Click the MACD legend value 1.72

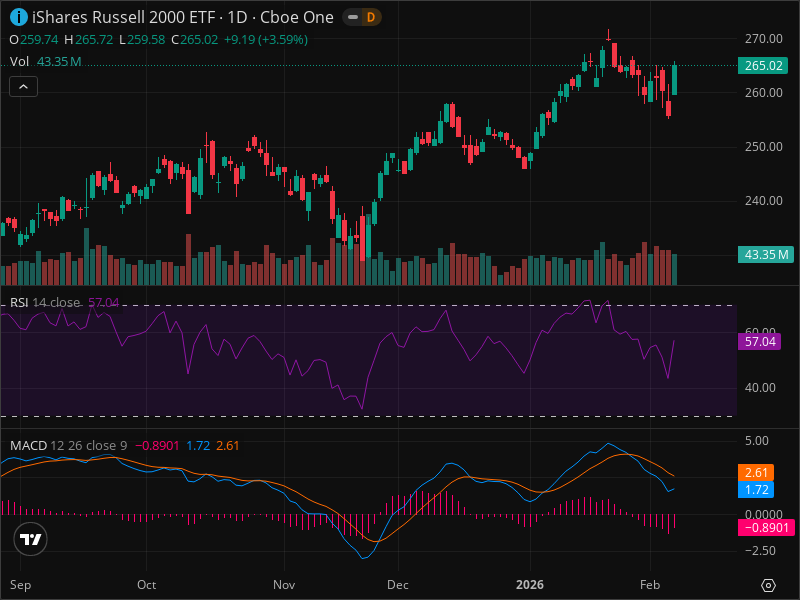click(198, 445)
